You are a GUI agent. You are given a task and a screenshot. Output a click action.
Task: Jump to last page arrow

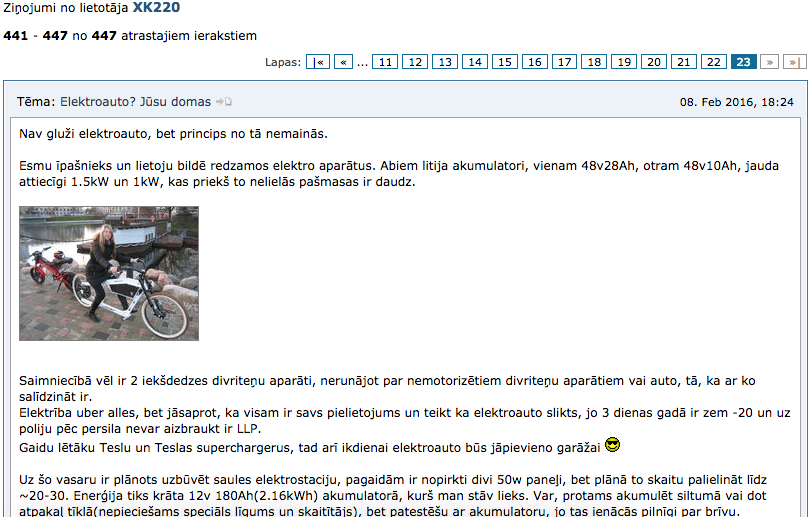coord(795,62)
